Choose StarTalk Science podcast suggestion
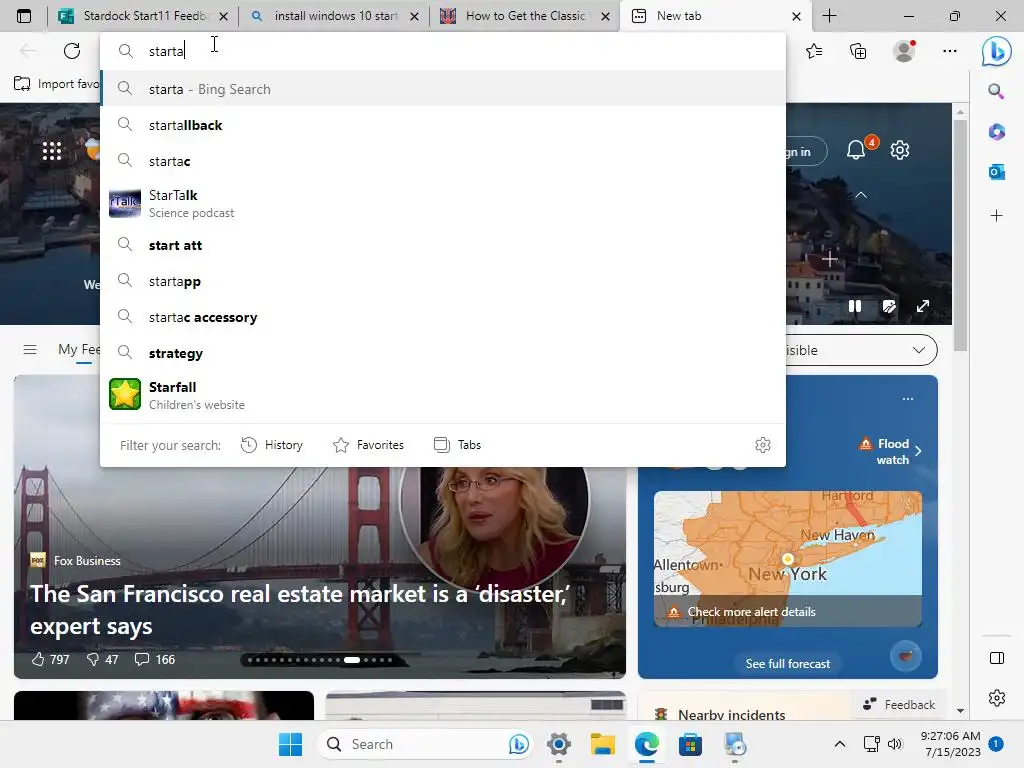 tap(443, 203)
